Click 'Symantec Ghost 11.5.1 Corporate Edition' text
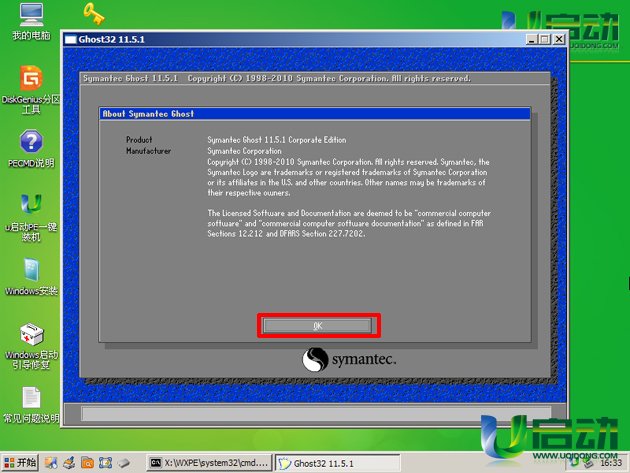 coord(276,140)
